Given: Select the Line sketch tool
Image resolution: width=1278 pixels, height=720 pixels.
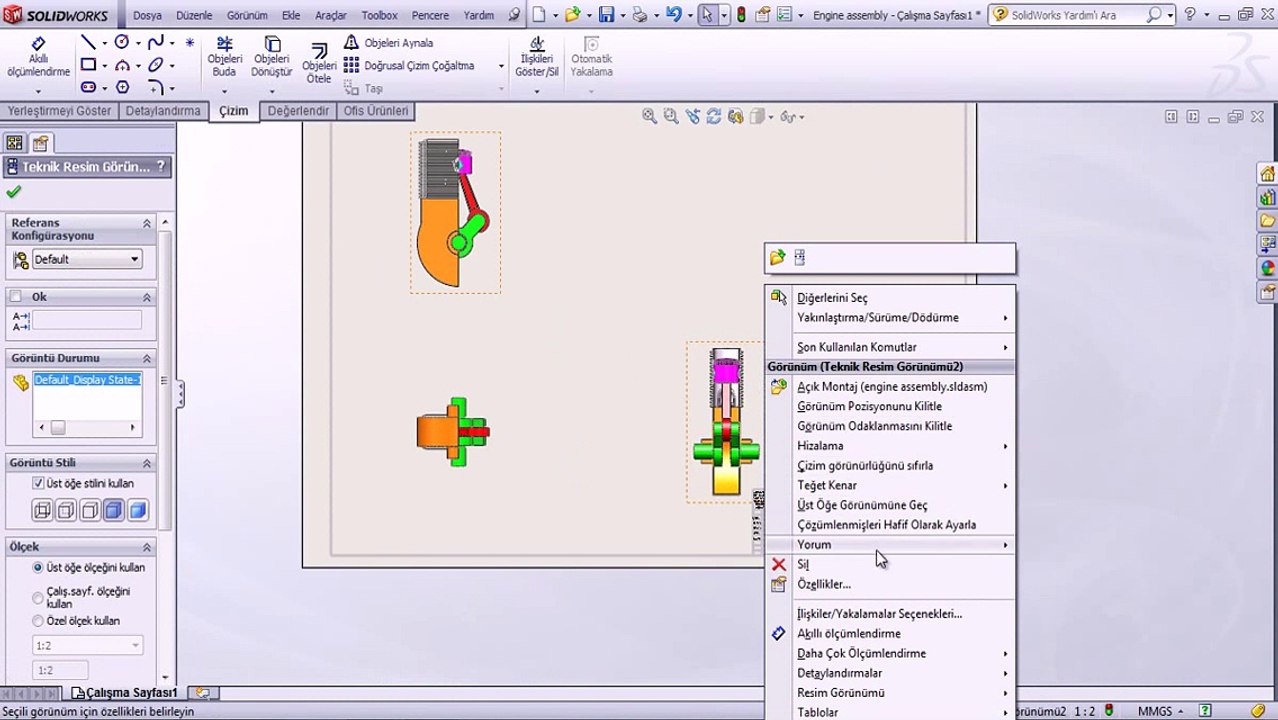Looking at the screenshot, I should (x=88, y=42).
